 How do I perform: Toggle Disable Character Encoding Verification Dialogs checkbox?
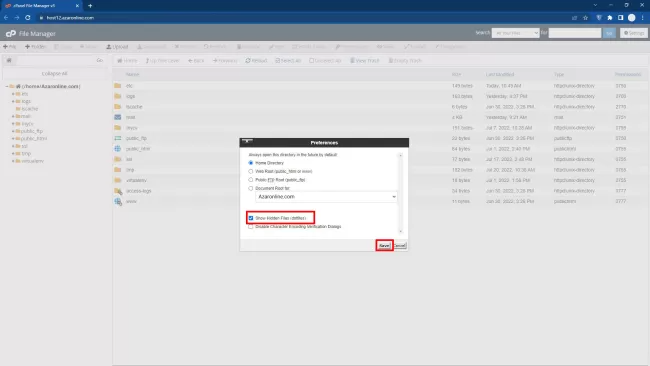pyautogui.click(x=251, y=227)
